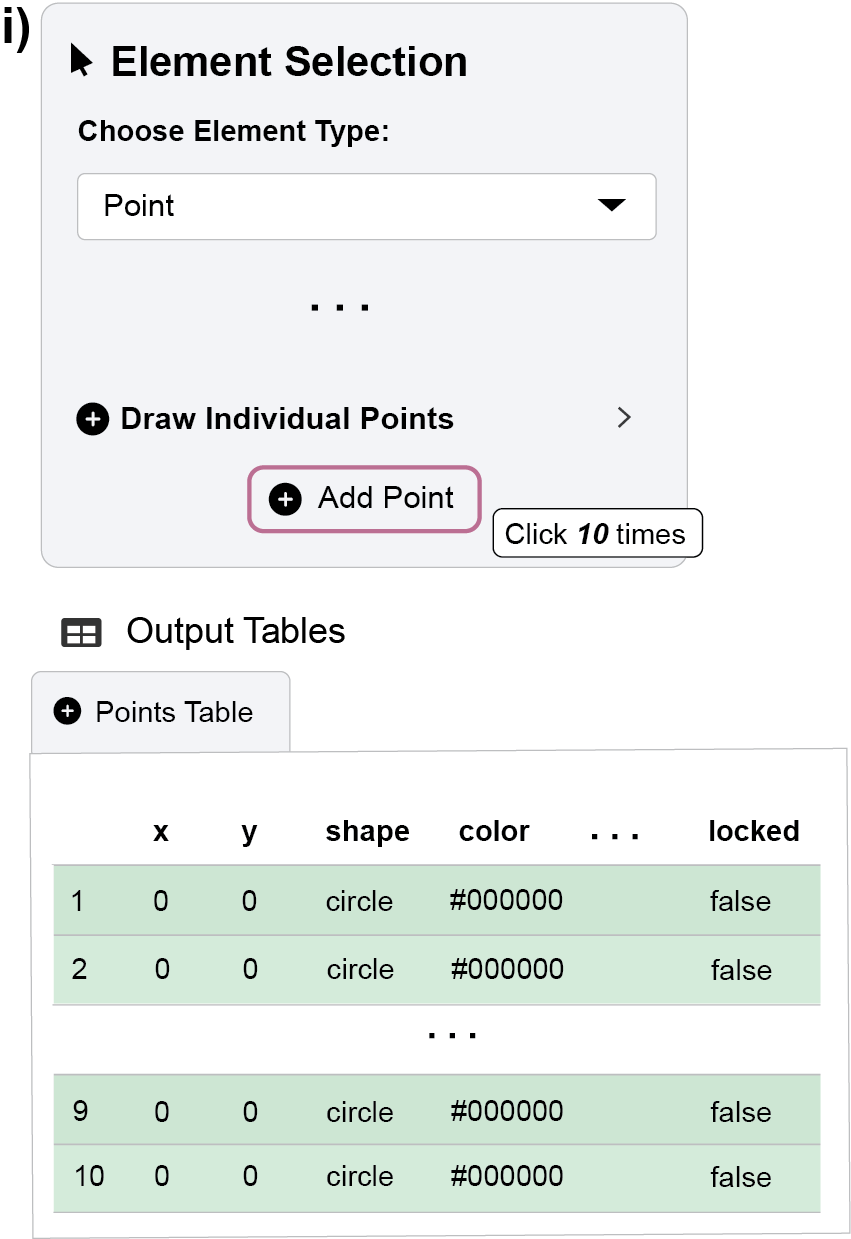Image resolution: width=851 pixels, height=1239 pixels.
Task: Select row 9 in the Points Table
Action: coord(80,1112)
